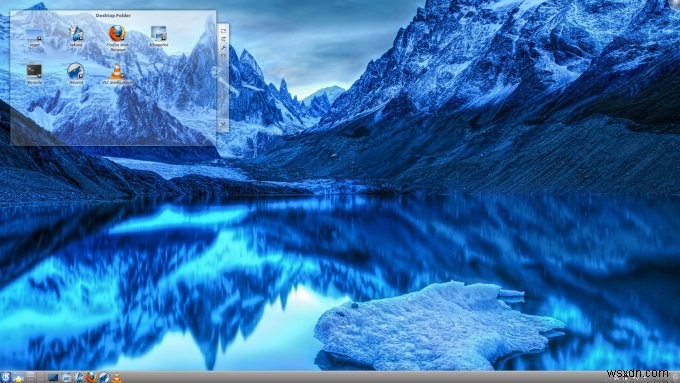Viewport: 680px width, 383px height.
Task: Click the widget handle resize icon
Action: (223, 31)
